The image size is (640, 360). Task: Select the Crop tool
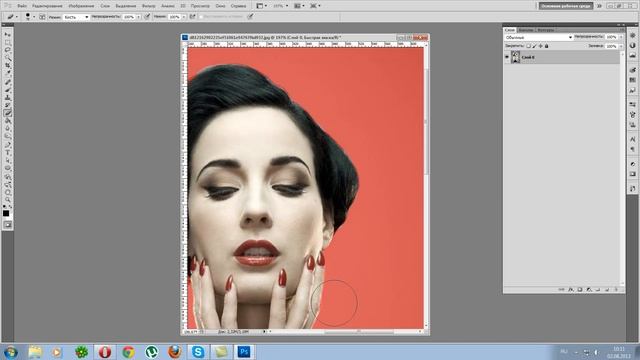click(x=8, y=66)
